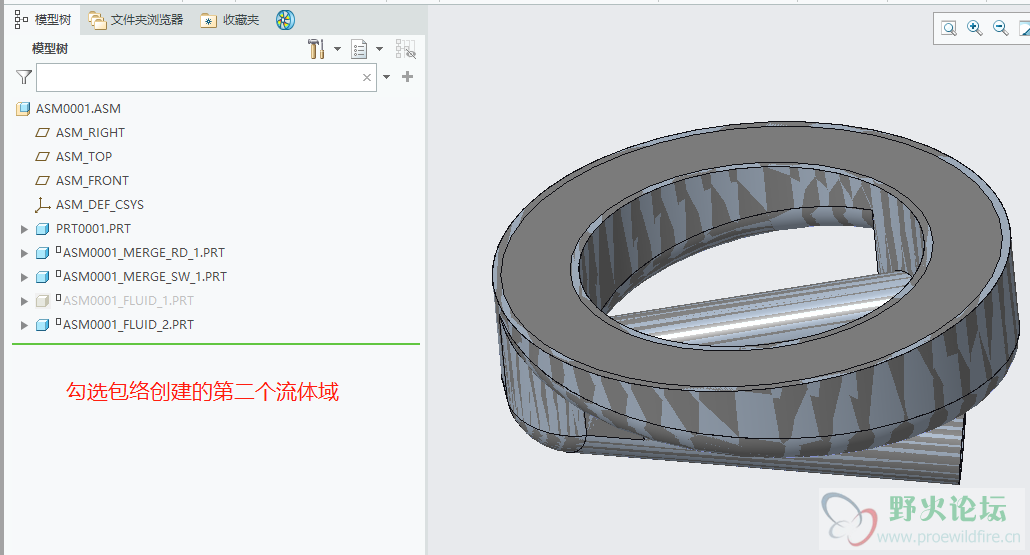Click the ASM0001.ASM assembly icon
This screenshot has width=1030, height=555.
pyautogui.click(x=23, y=108)
